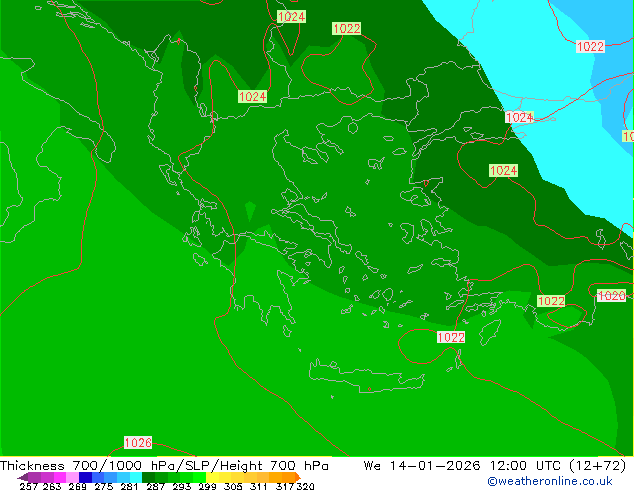The width and height of the screenshot is (634, 490).
Task: Click the legend value 269
Action: point(77,486)
